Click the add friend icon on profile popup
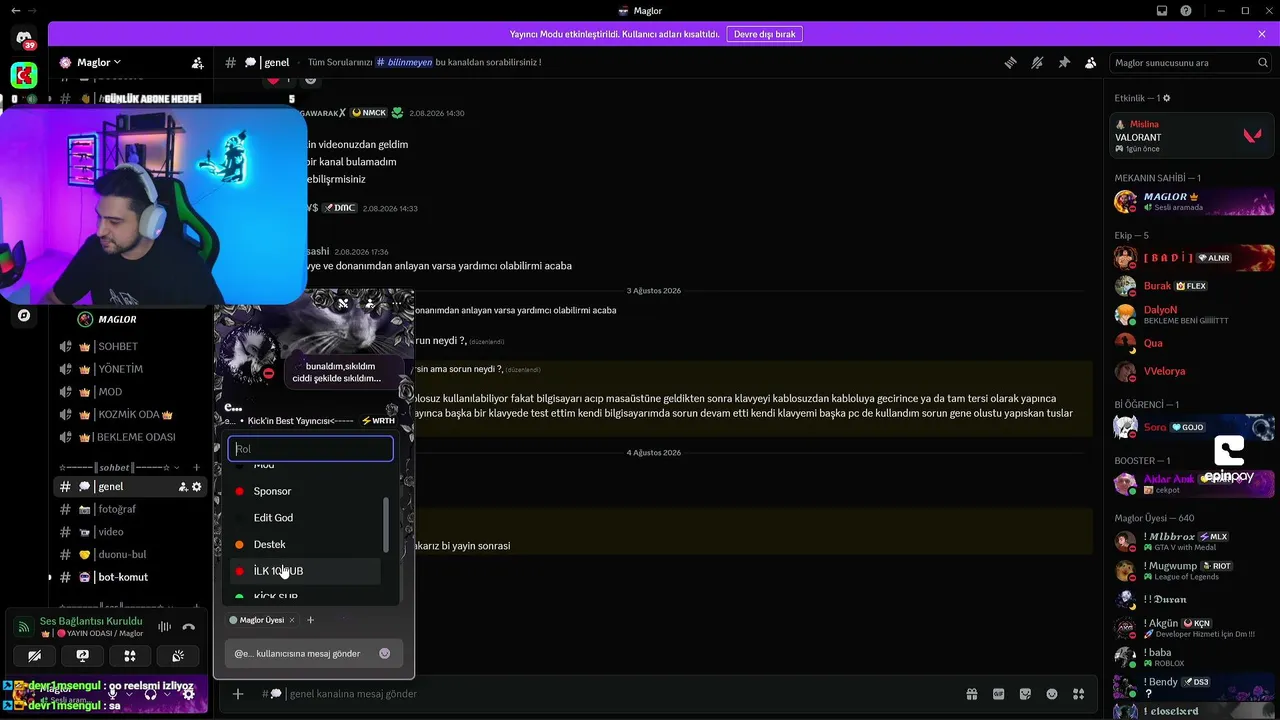 [x=370, y=303]
